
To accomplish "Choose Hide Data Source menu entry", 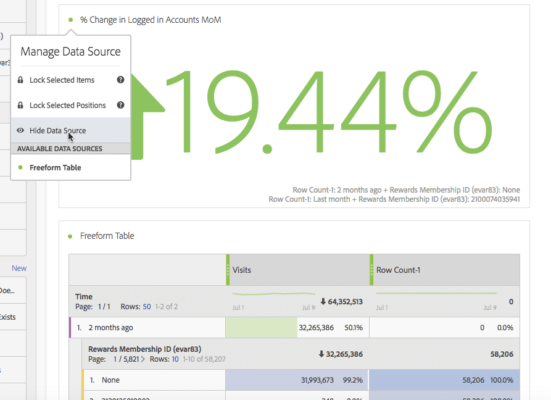I will coord(71,130).
